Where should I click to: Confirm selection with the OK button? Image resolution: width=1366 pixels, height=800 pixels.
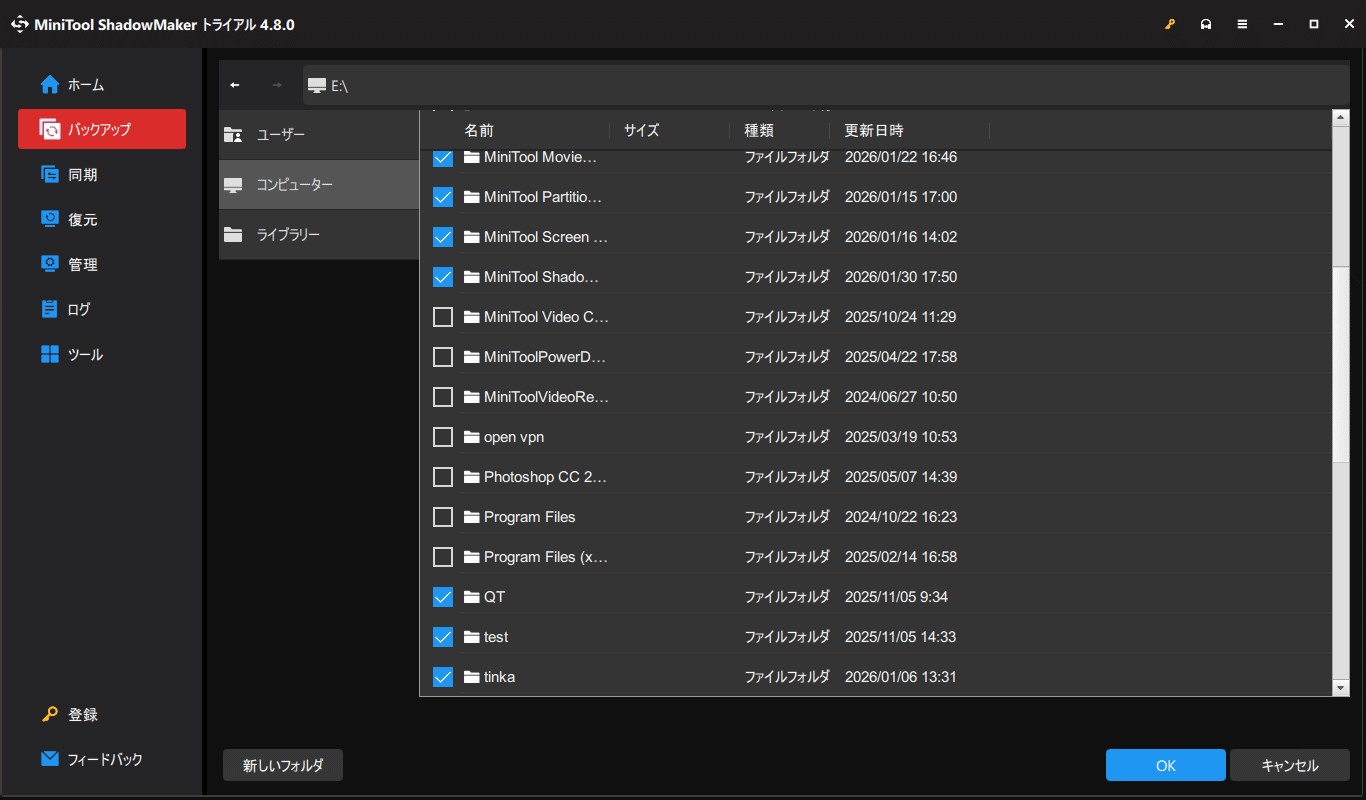[1165, 765]
